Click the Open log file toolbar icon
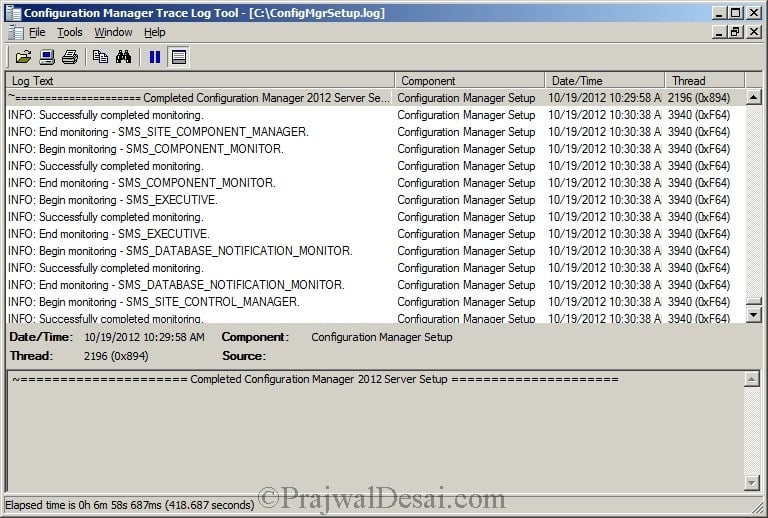 [23, 57]
